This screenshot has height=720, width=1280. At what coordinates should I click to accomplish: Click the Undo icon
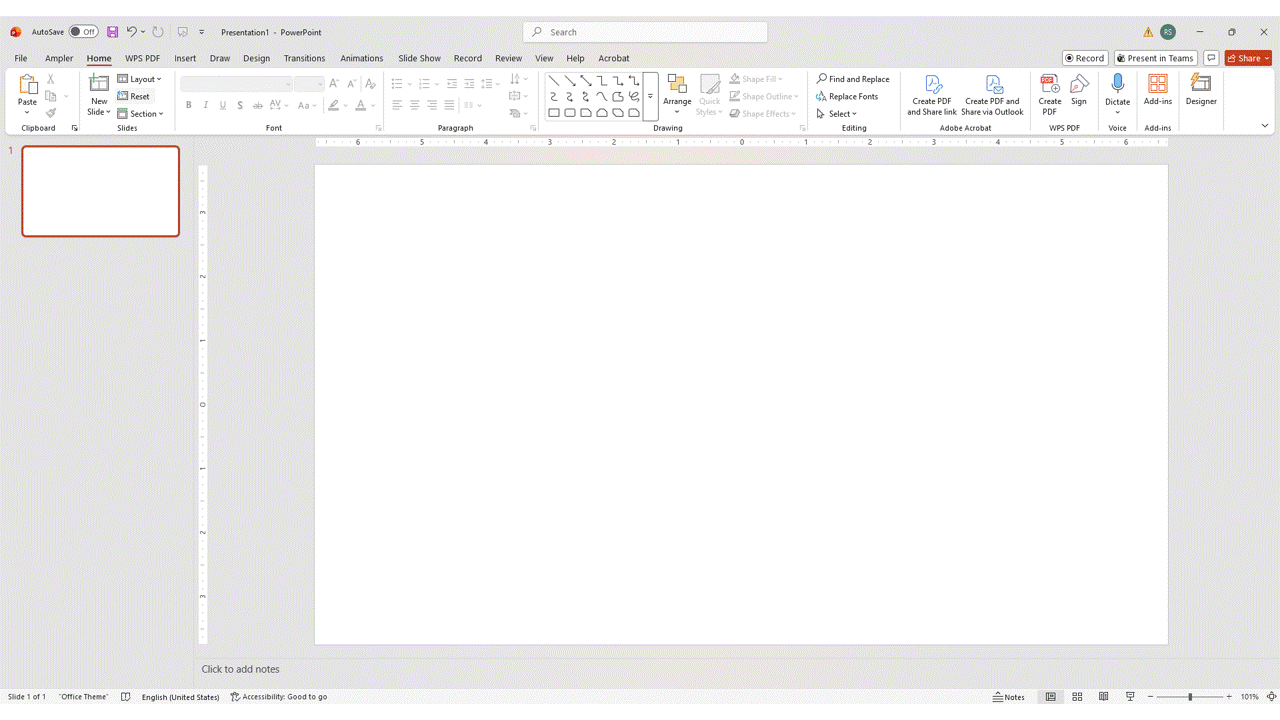pyautogui.click(x=131, y=32)
